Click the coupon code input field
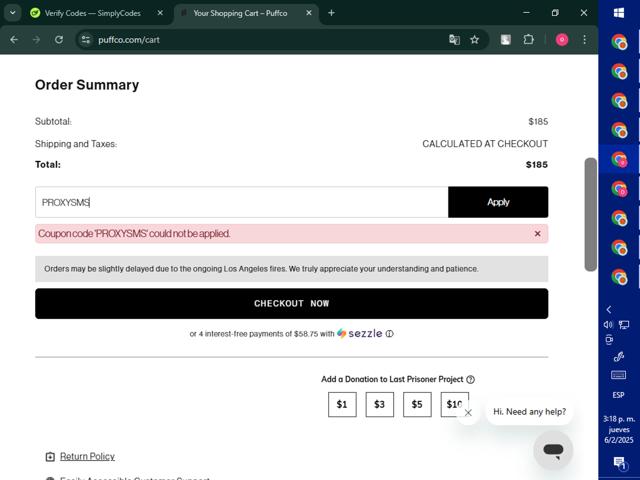Viewport: 640px width, 480px height. click(x=242, y=202)
